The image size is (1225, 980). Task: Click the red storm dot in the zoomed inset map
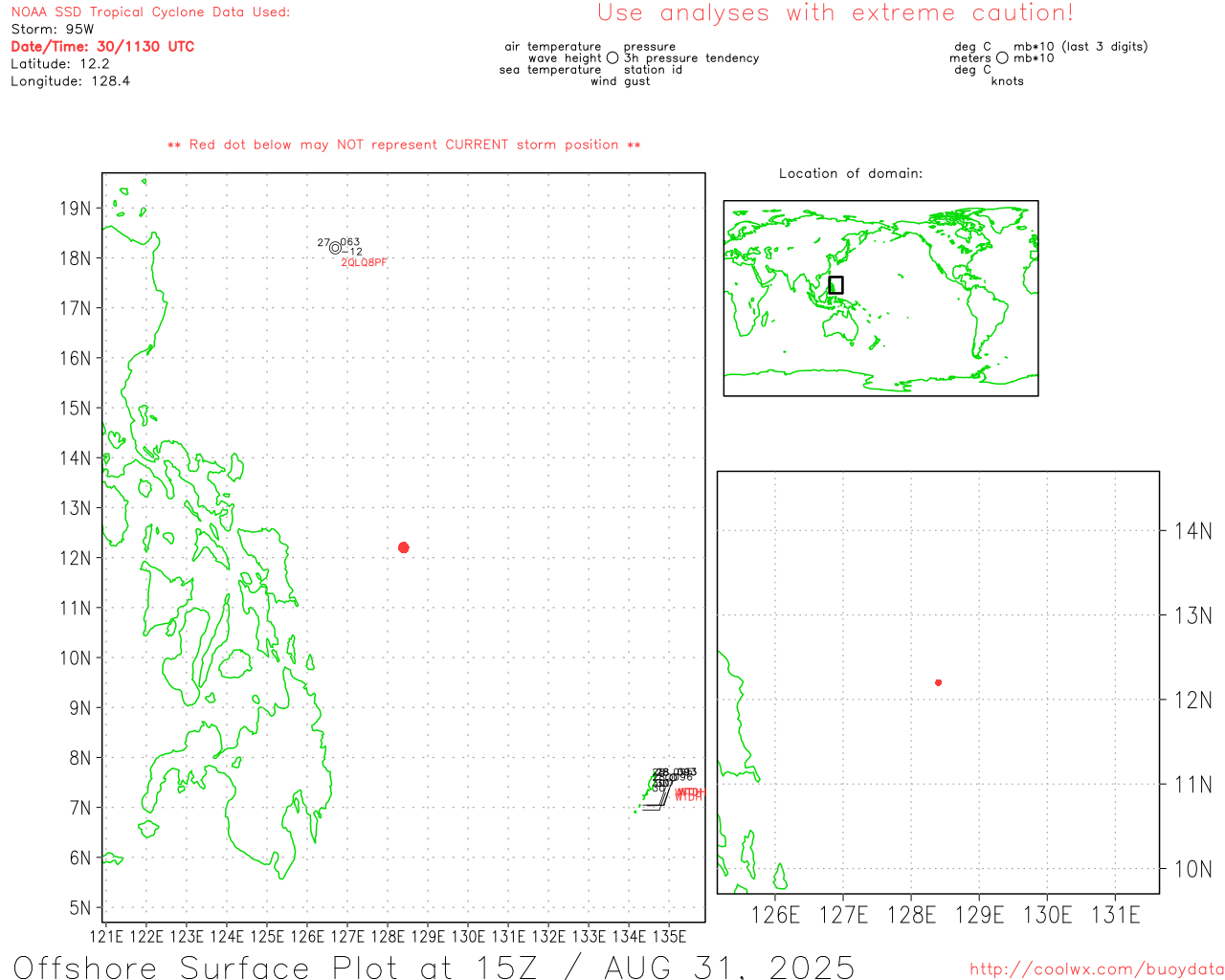pyautogui.click(x=939, y=682)
